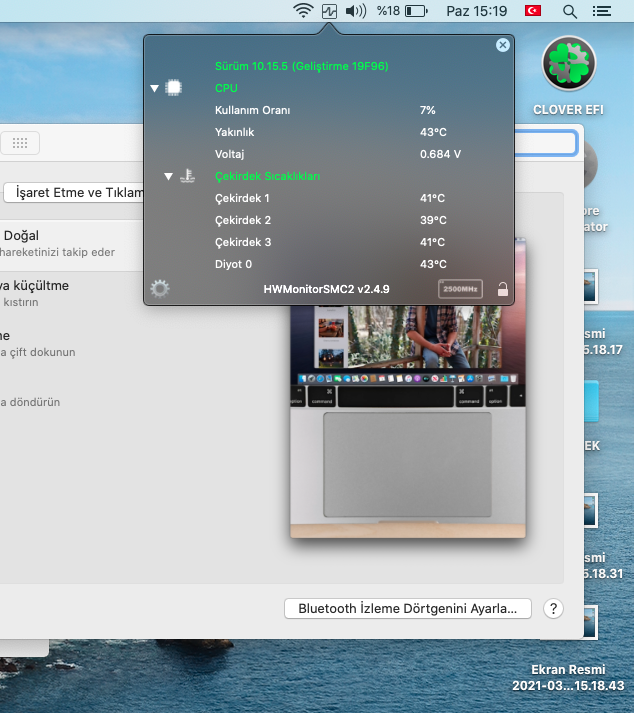Click the System Preferences search field
Viewport: 634px width, 713px height.
click(x=545, y=143)
